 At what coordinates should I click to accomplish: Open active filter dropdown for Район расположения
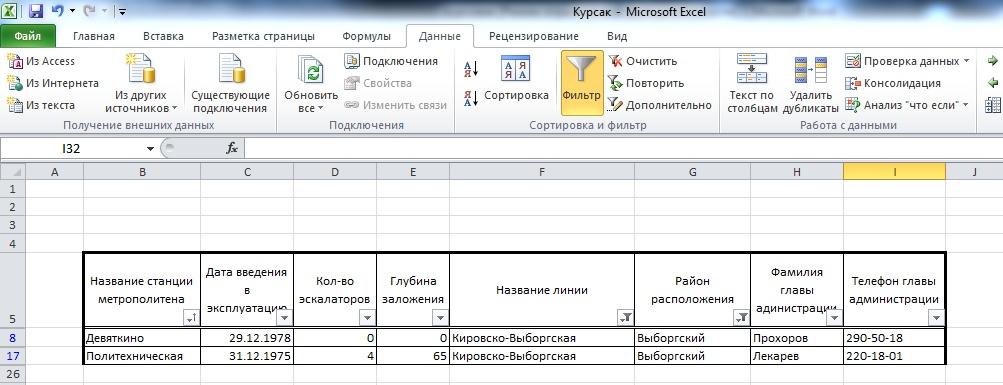pos(741,318)
